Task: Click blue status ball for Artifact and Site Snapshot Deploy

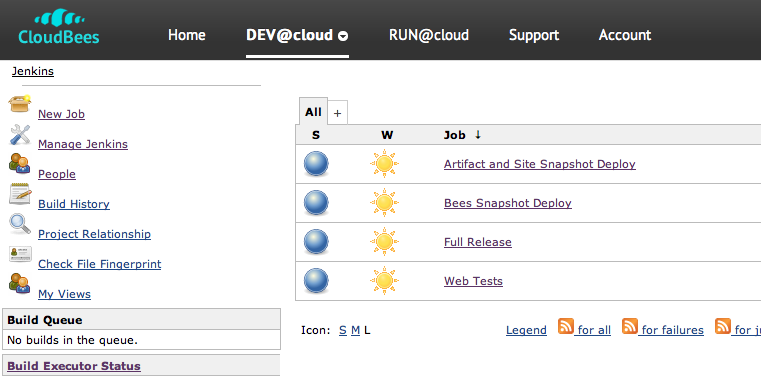Action: tap(316, 164)
